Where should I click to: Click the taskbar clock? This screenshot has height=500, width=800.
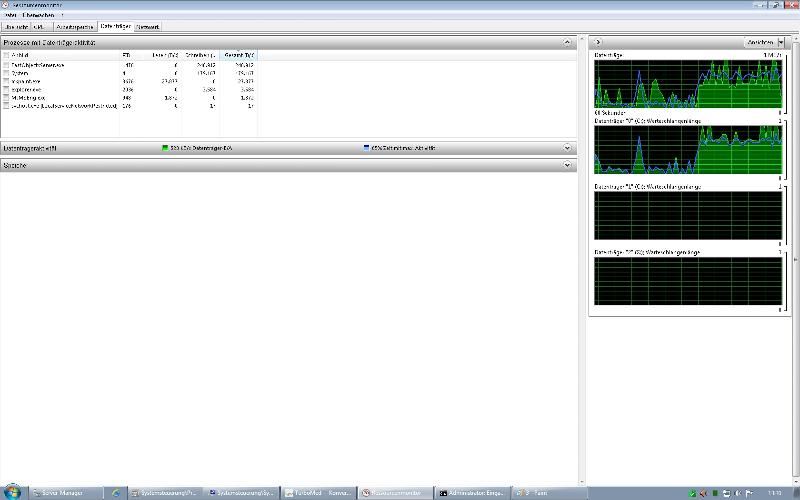(x=775, y=493)
